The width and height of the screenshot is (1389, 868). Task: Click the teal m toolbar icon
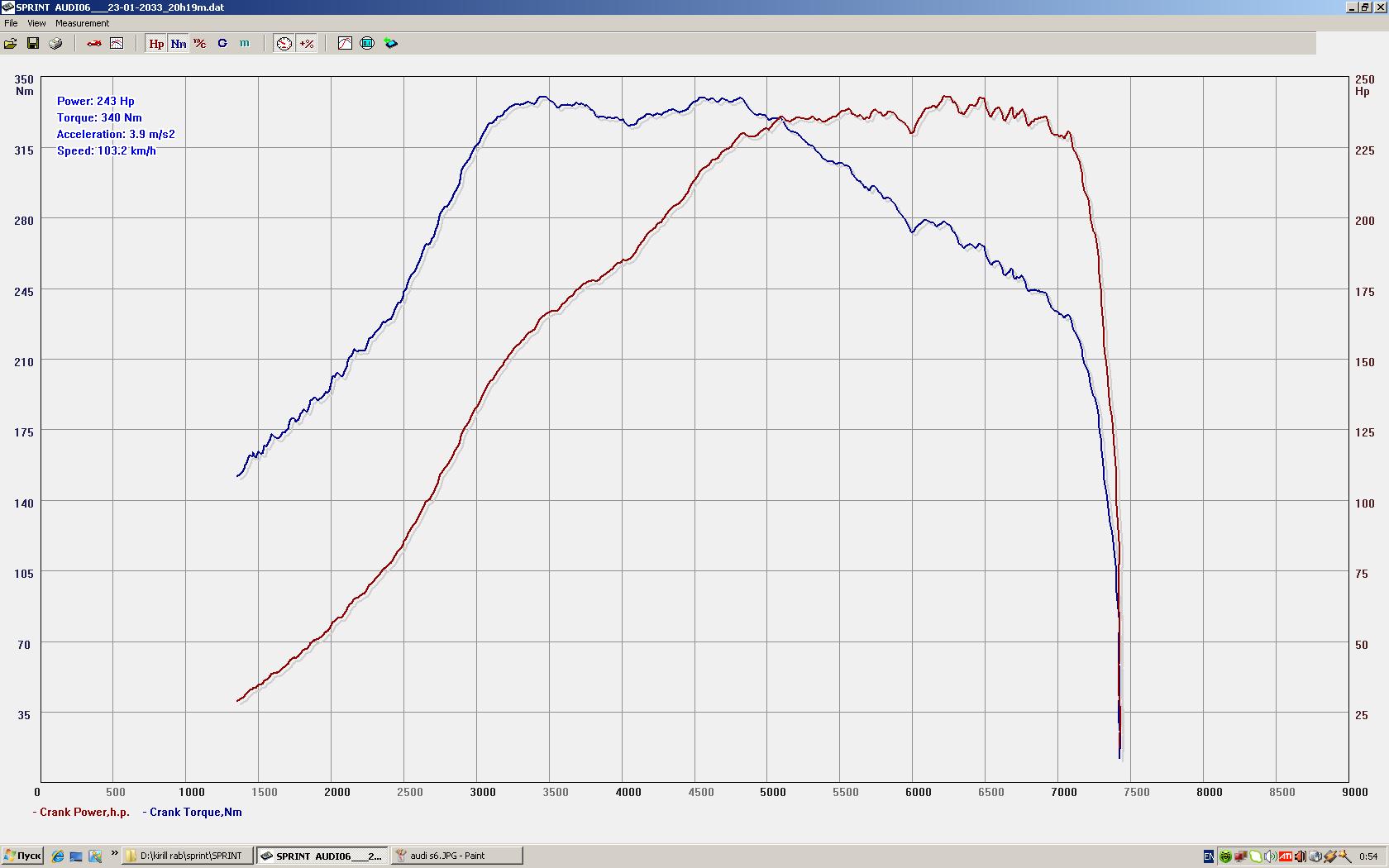pos(245,43)
